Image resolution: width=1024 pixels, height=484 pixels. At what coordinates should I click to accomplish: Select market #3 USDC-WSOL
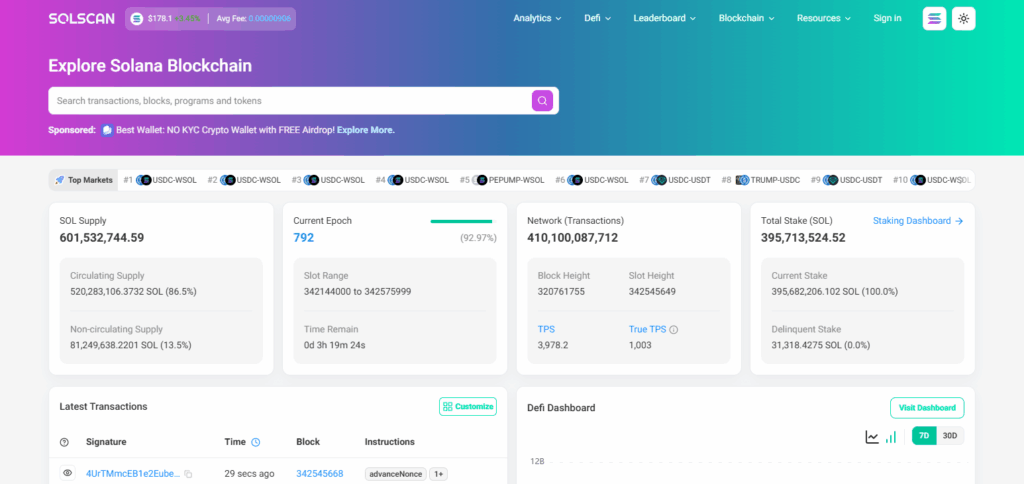pyautogui.click(x=328, y=180)
